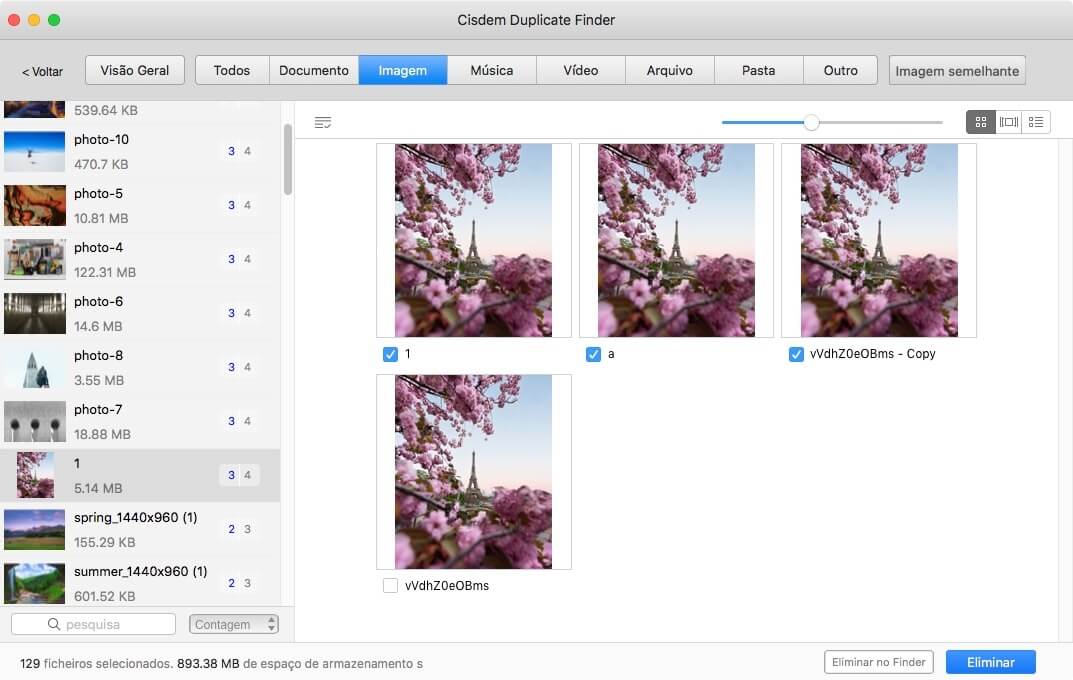
Task: Adjust the thumbnail size slider
Action: (811, 122)
